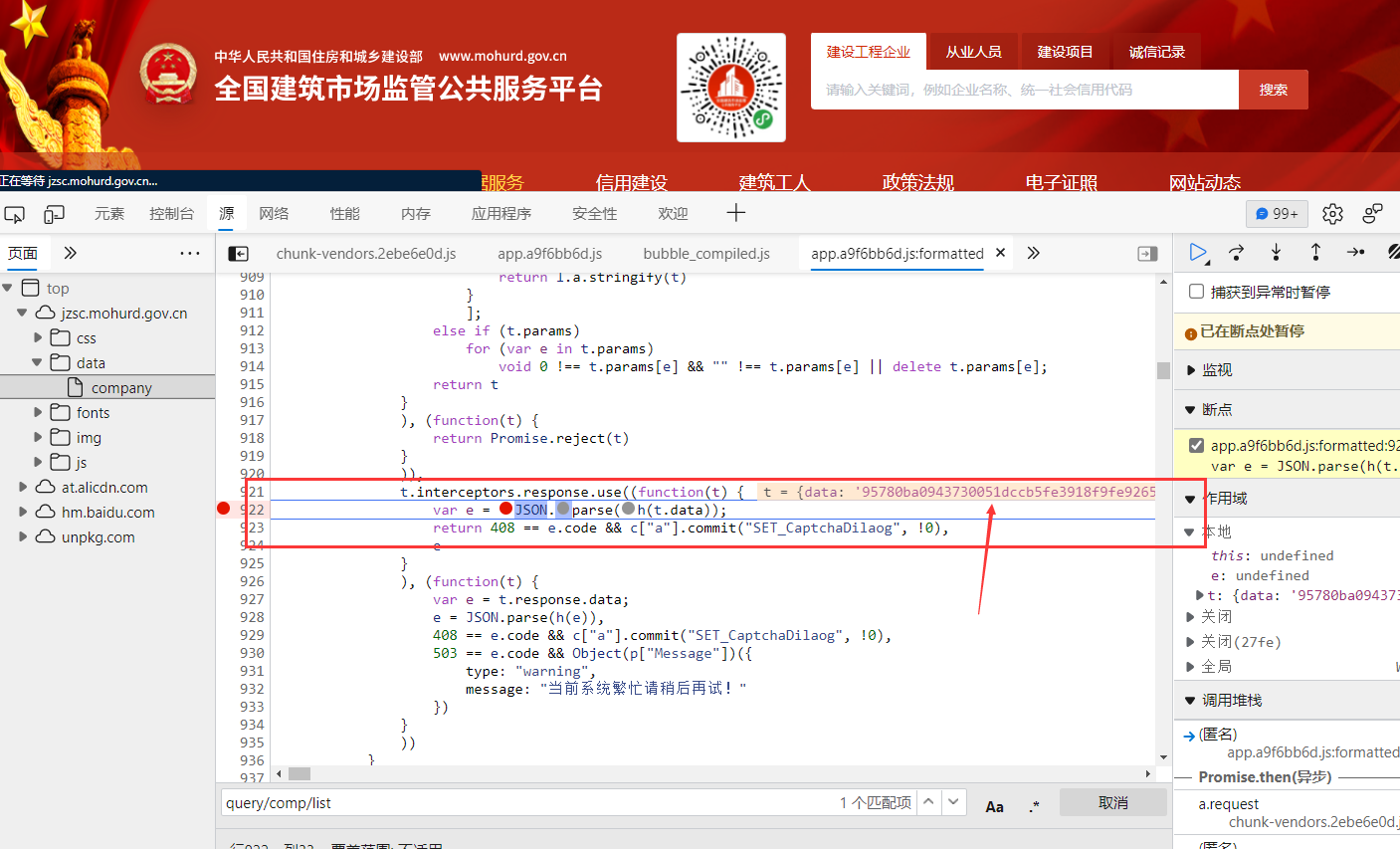The height and width of the screenshot is (849, 1400).
Task: Toggle match case Aa in search bar
Action: 994,806
